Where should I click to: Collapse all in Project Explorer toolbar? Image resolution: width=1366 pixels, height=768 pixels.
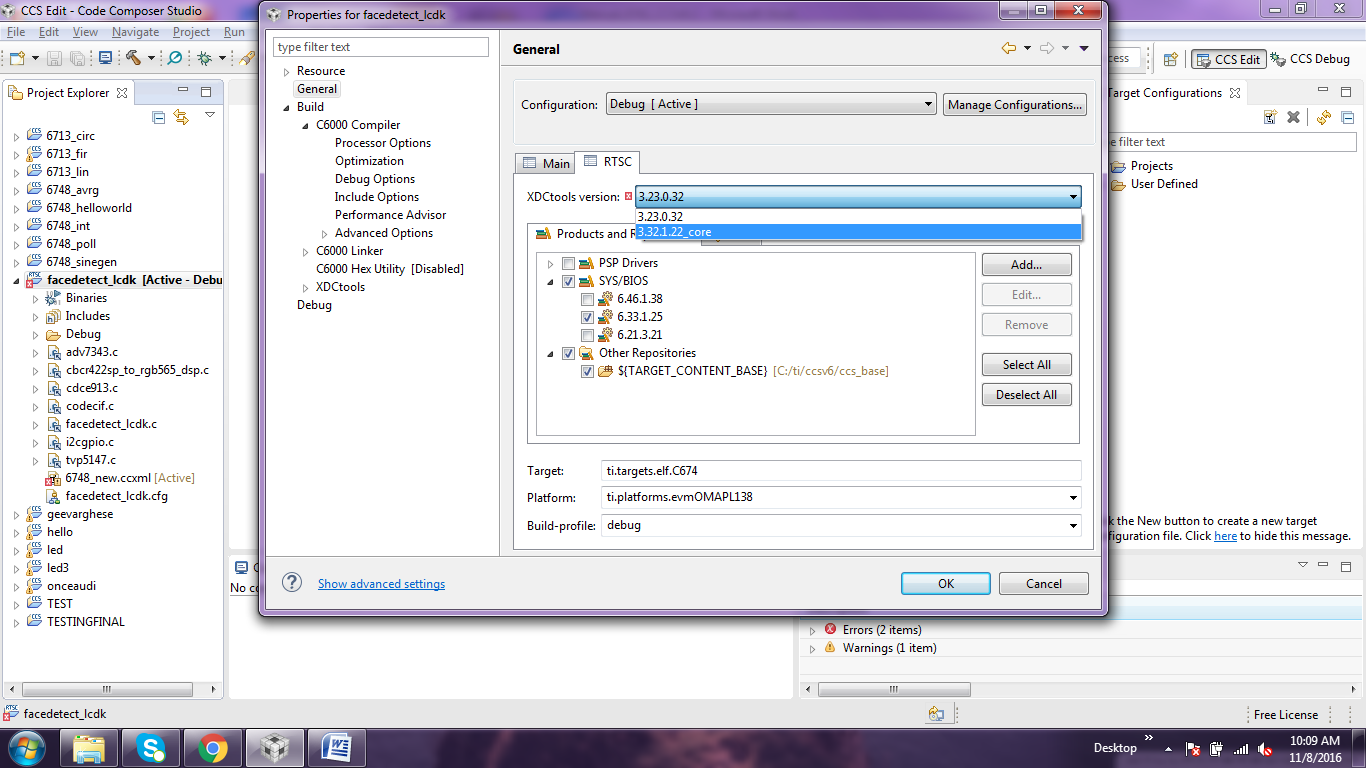click(159, 117)
